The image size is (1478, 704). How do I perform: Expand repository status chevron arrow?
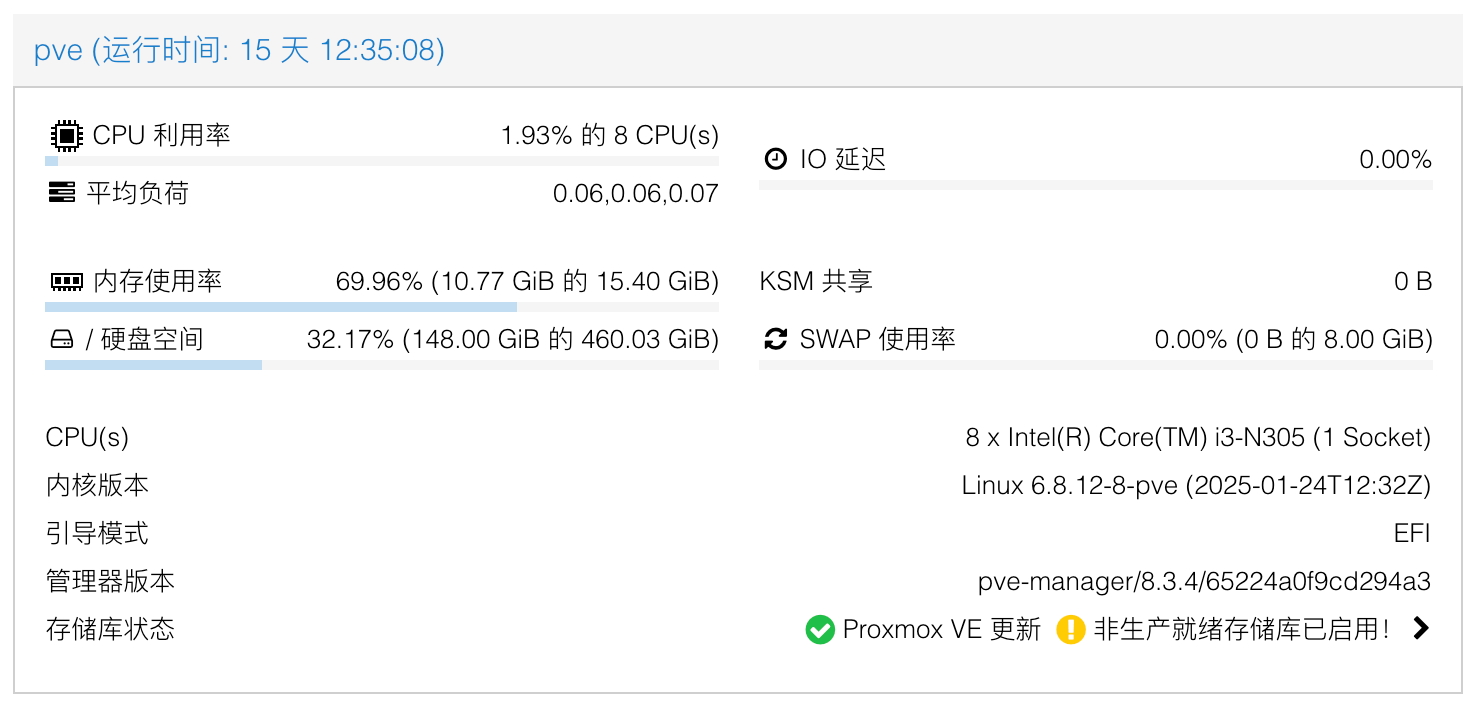pos(1420,628)
